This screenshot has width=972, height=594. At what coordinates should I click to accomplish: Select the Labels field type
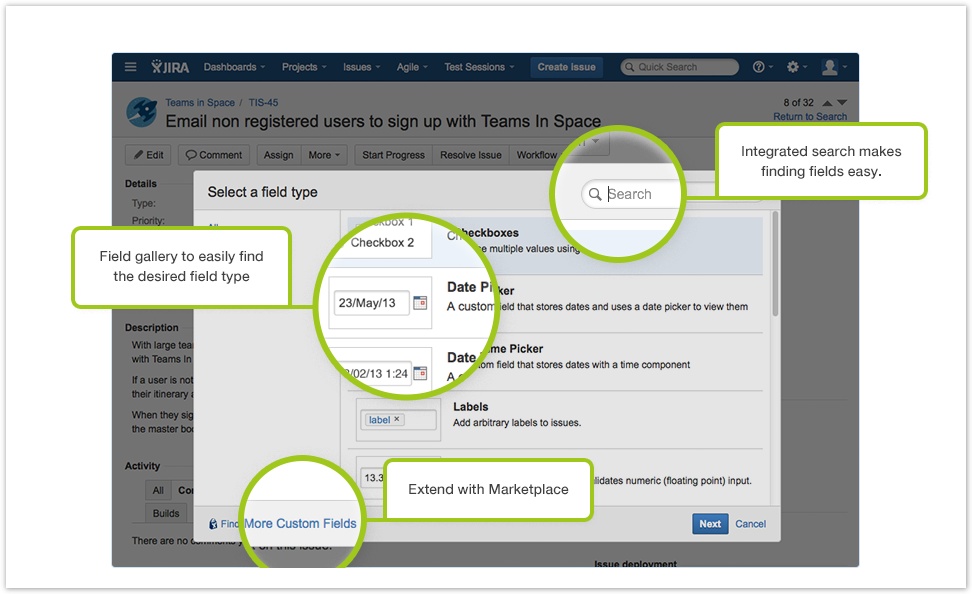click(x=555, y=420)
